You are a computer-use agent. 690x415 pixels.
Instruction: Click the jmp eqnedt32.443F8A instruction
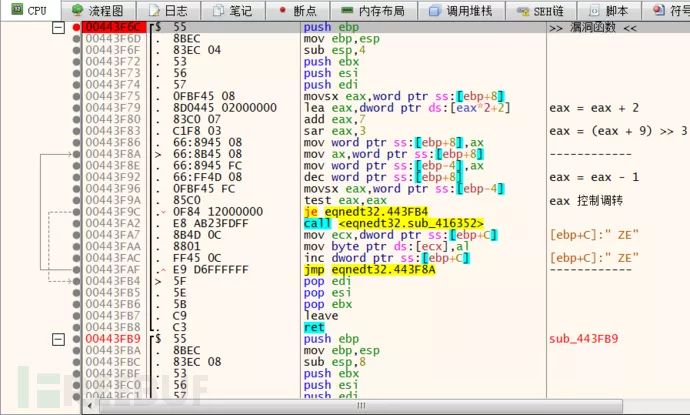(369, 269)
